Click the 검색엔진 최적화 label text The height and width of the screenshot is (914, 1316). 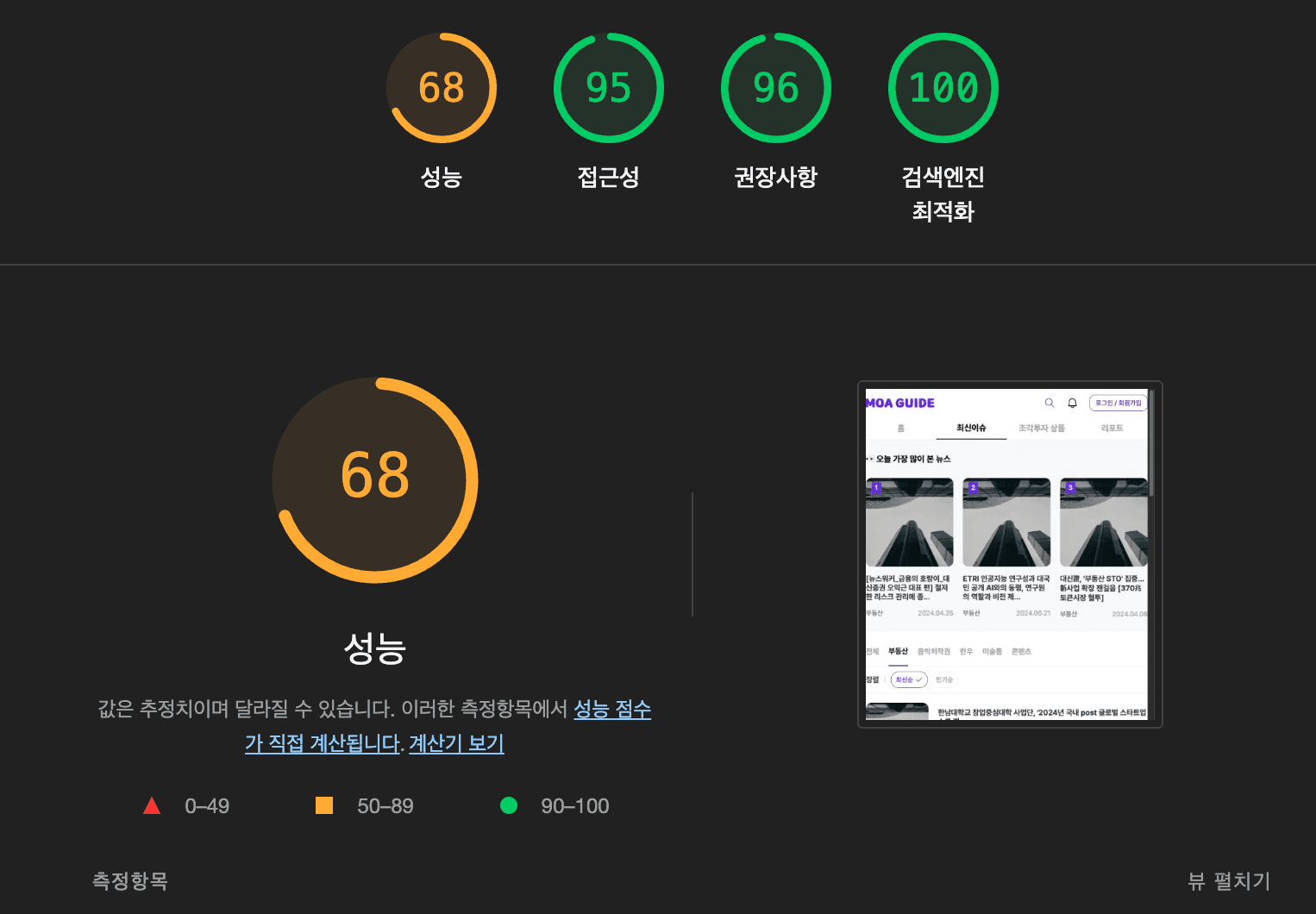[x=943, y=194]
